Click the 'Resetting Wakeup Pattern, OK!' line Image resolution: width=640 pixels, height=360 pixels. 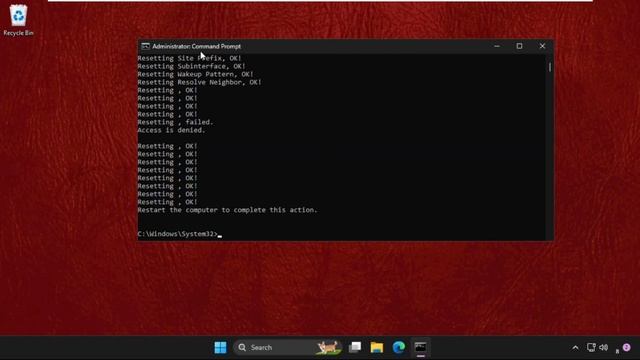coord(196,74)
